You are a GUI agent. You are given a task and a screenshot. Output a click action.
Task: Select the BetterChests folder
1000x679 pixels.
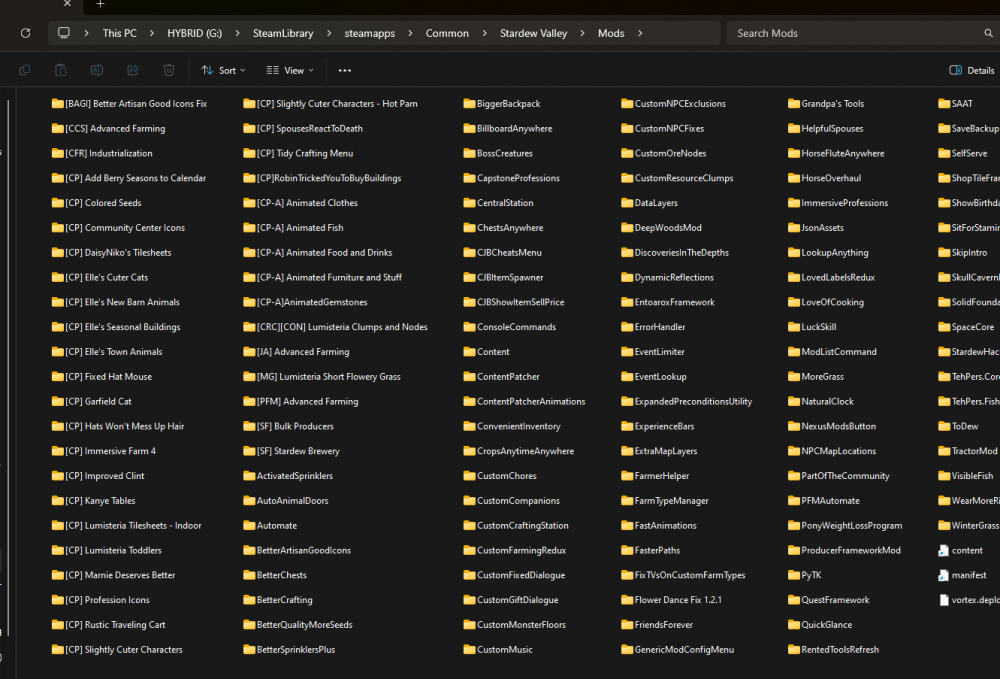pyautogui.click(x=275, y=575)
